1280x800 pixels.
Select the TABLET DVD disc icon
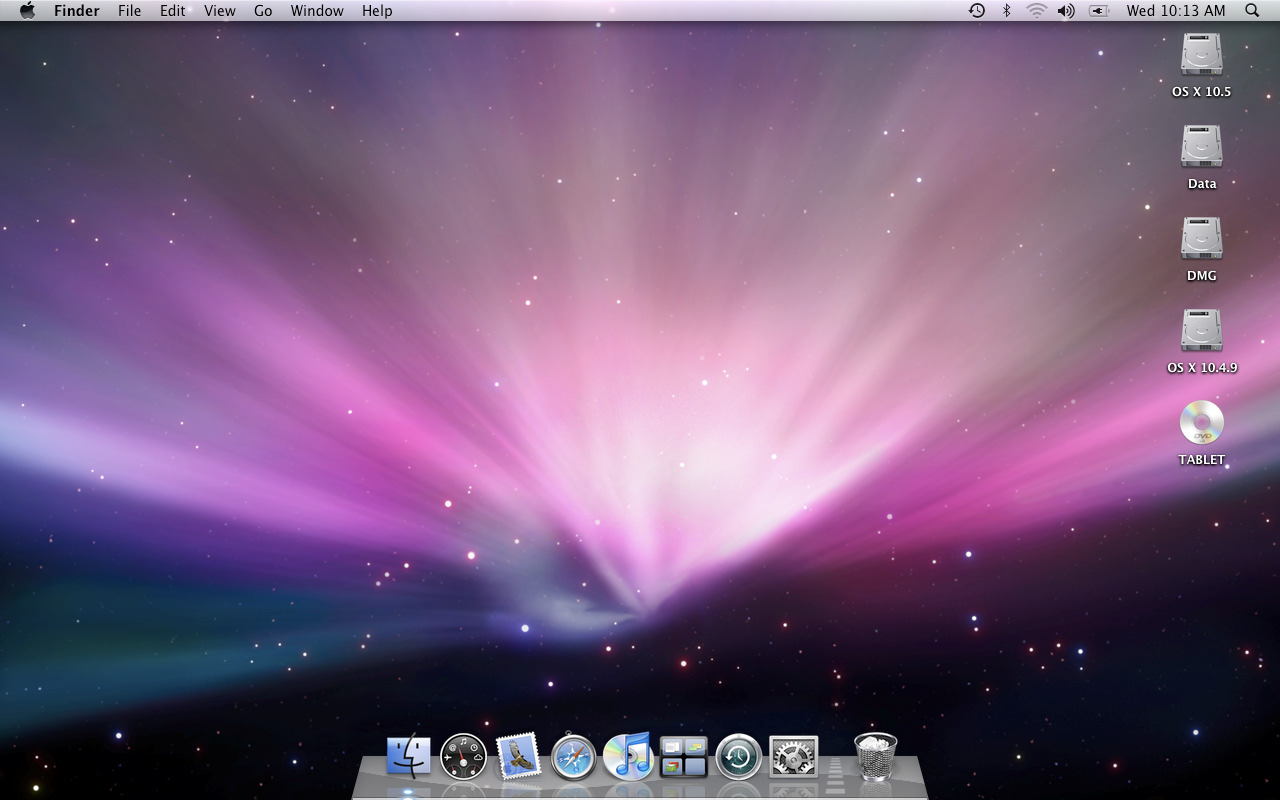click(1201, 423)
